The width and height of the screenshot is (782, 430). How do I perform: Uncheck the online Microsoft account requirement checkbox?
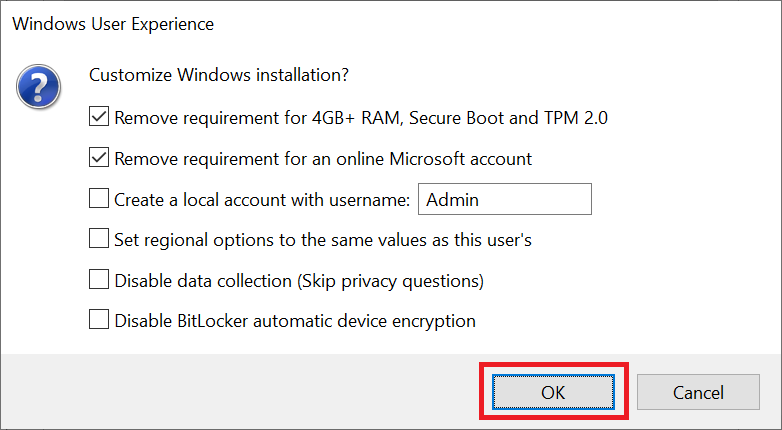[99, 158]
